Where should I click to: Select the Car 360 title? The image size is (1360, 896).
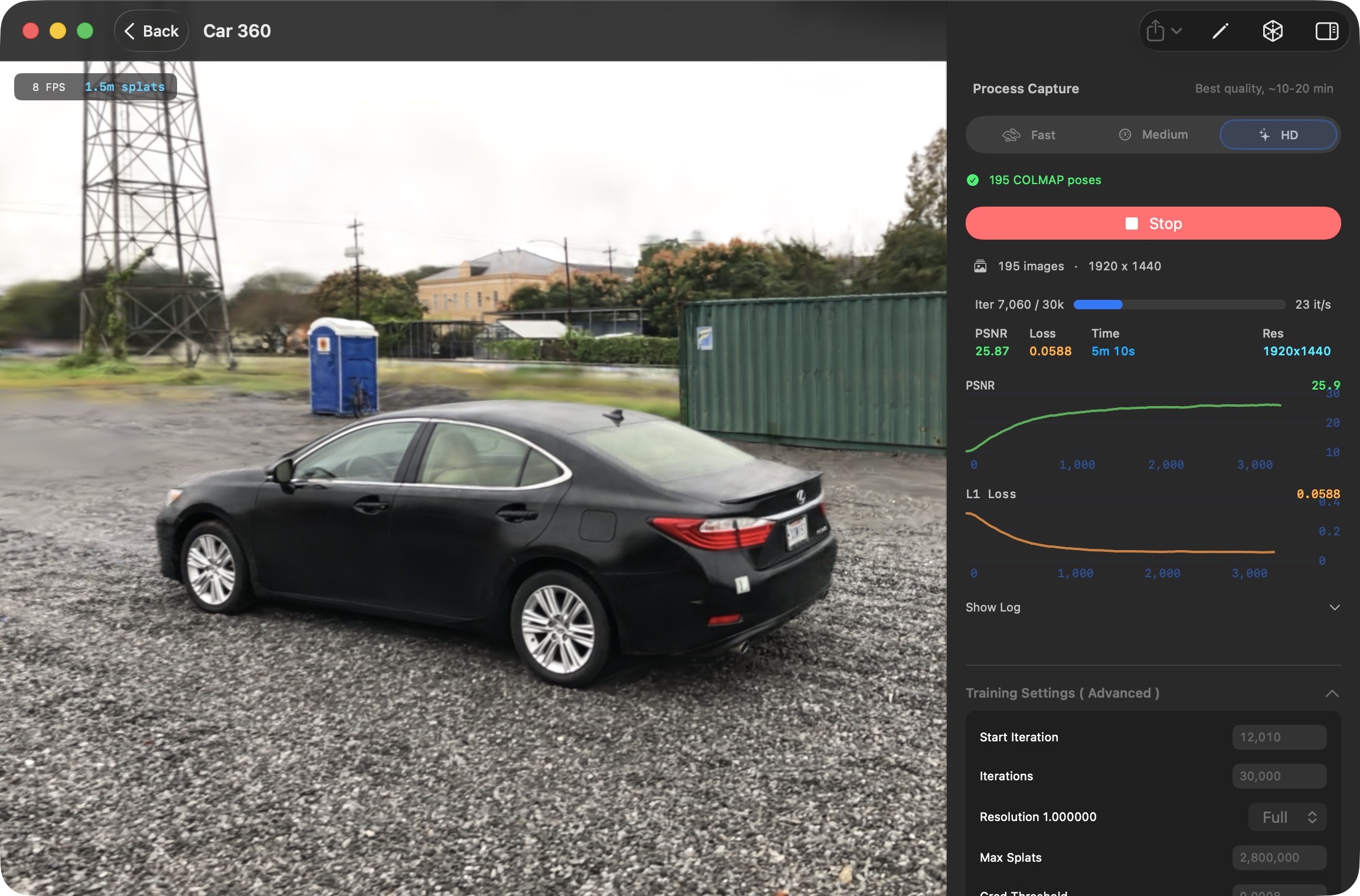[x=237, y=31]
